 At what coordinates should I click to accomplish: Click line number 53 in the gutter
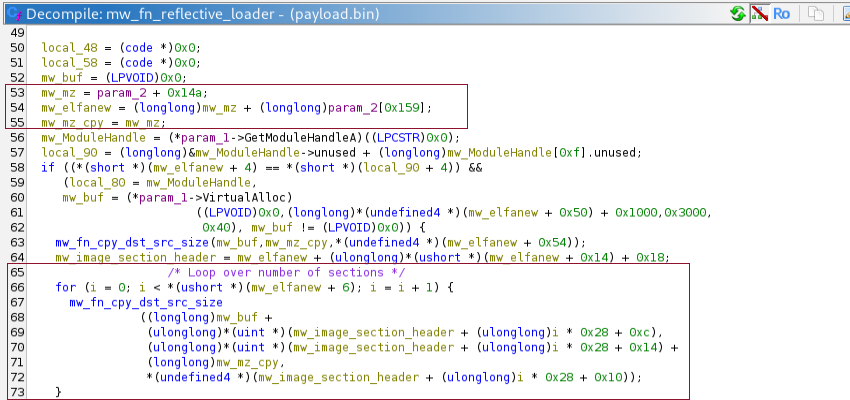point(17,93)
